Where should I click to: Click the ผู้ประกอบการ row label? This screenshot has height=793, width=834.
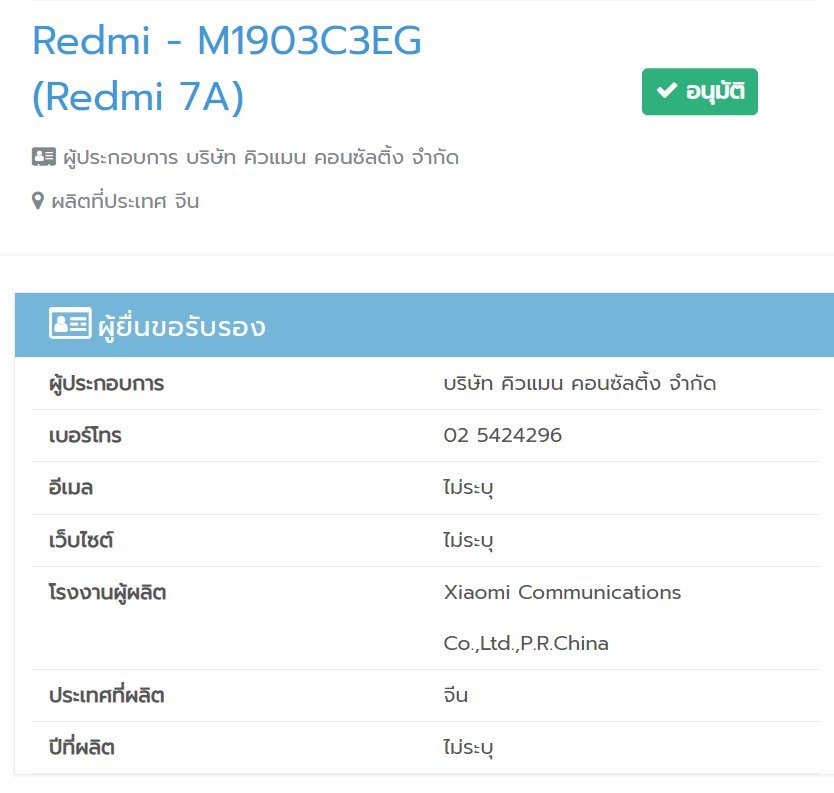[x=106, y=383]
